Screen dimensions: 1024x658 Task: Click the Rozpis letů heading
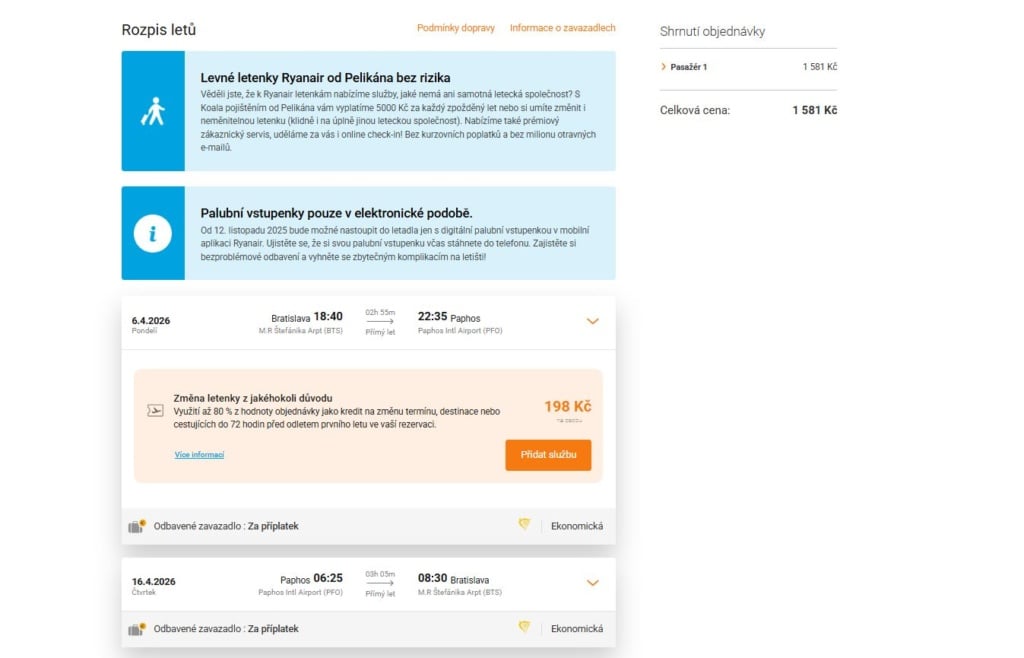click(159, 30)
